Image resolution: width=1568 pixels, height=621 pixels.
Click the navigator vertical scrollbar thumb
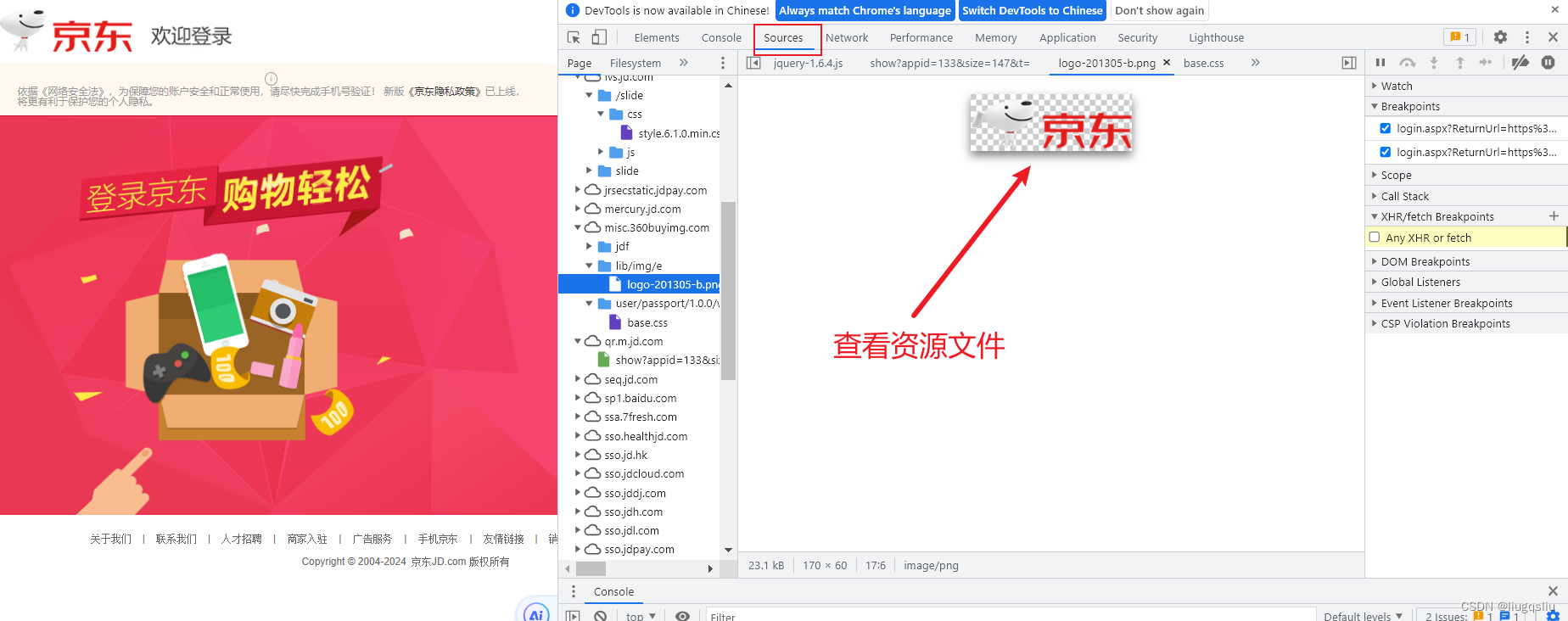click(x=728, y=290)
